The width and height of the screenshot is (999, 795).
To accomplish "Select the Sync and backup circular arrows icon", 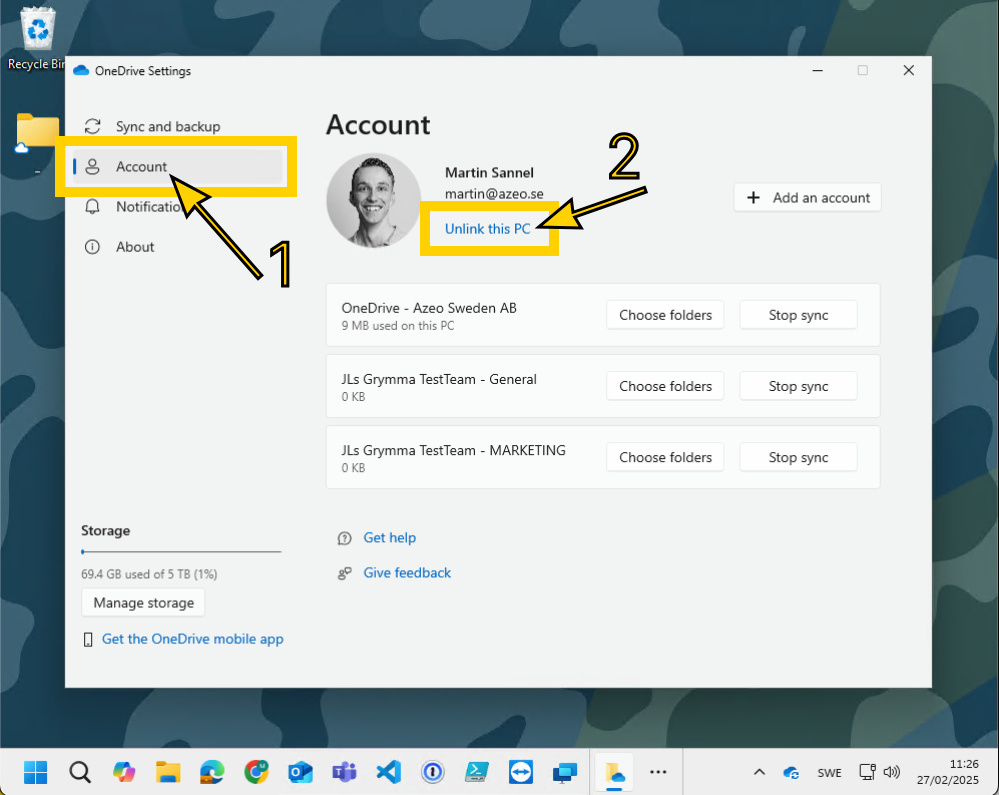I will click(93, 126).
